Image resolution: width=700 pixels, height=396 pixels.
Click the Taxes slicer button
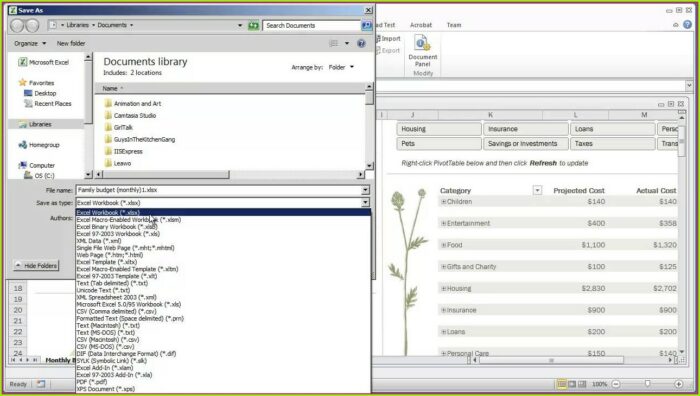click(x=612, y=144)
